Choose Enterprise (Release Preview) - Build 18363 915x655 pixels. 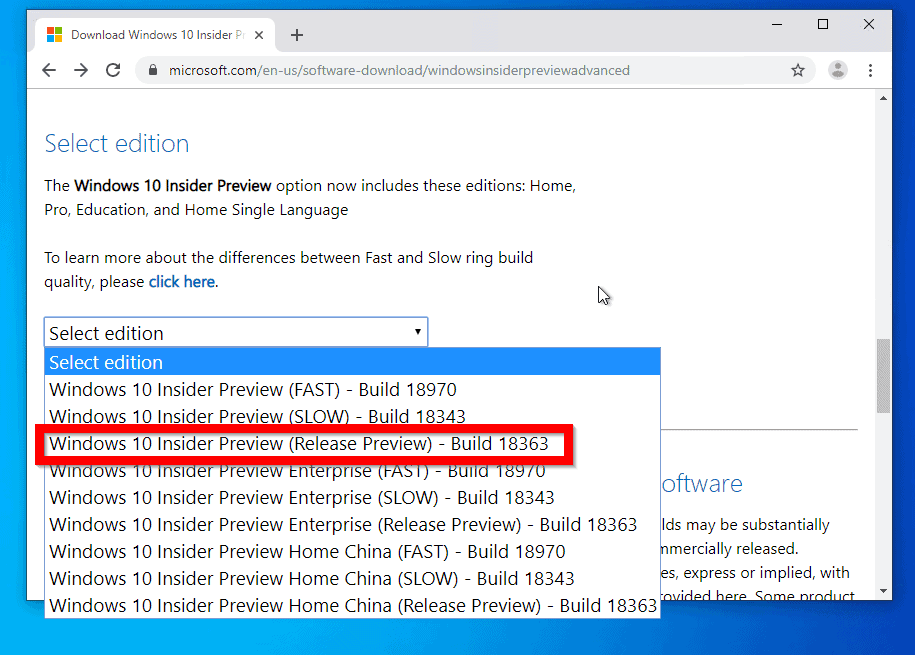(x=352, y=524)
